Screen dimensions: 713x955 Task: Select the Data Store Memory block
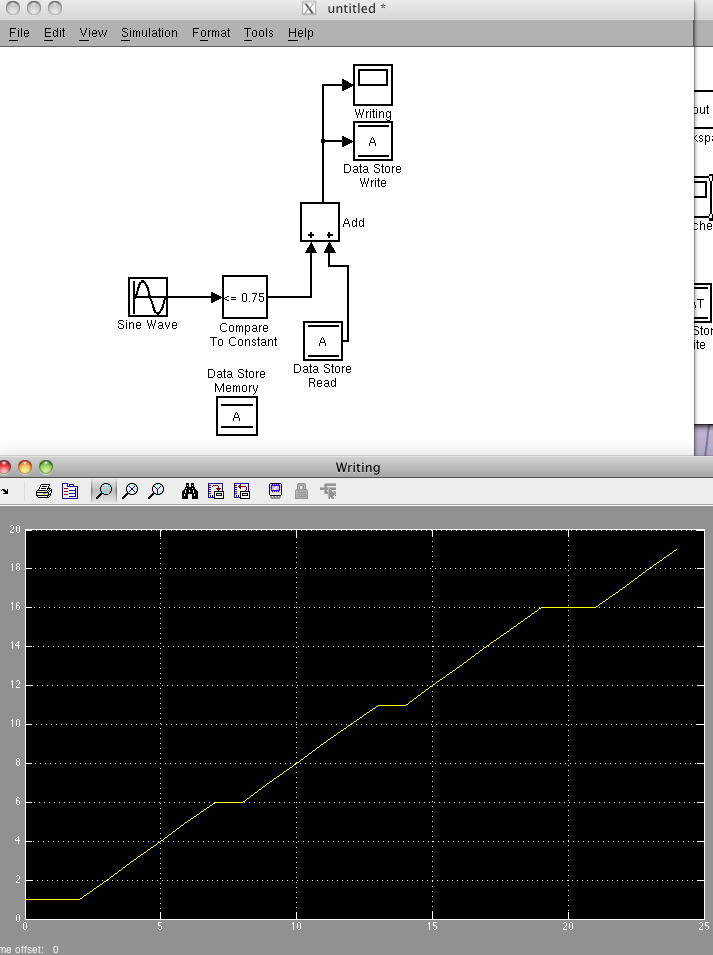pos(237,416)
